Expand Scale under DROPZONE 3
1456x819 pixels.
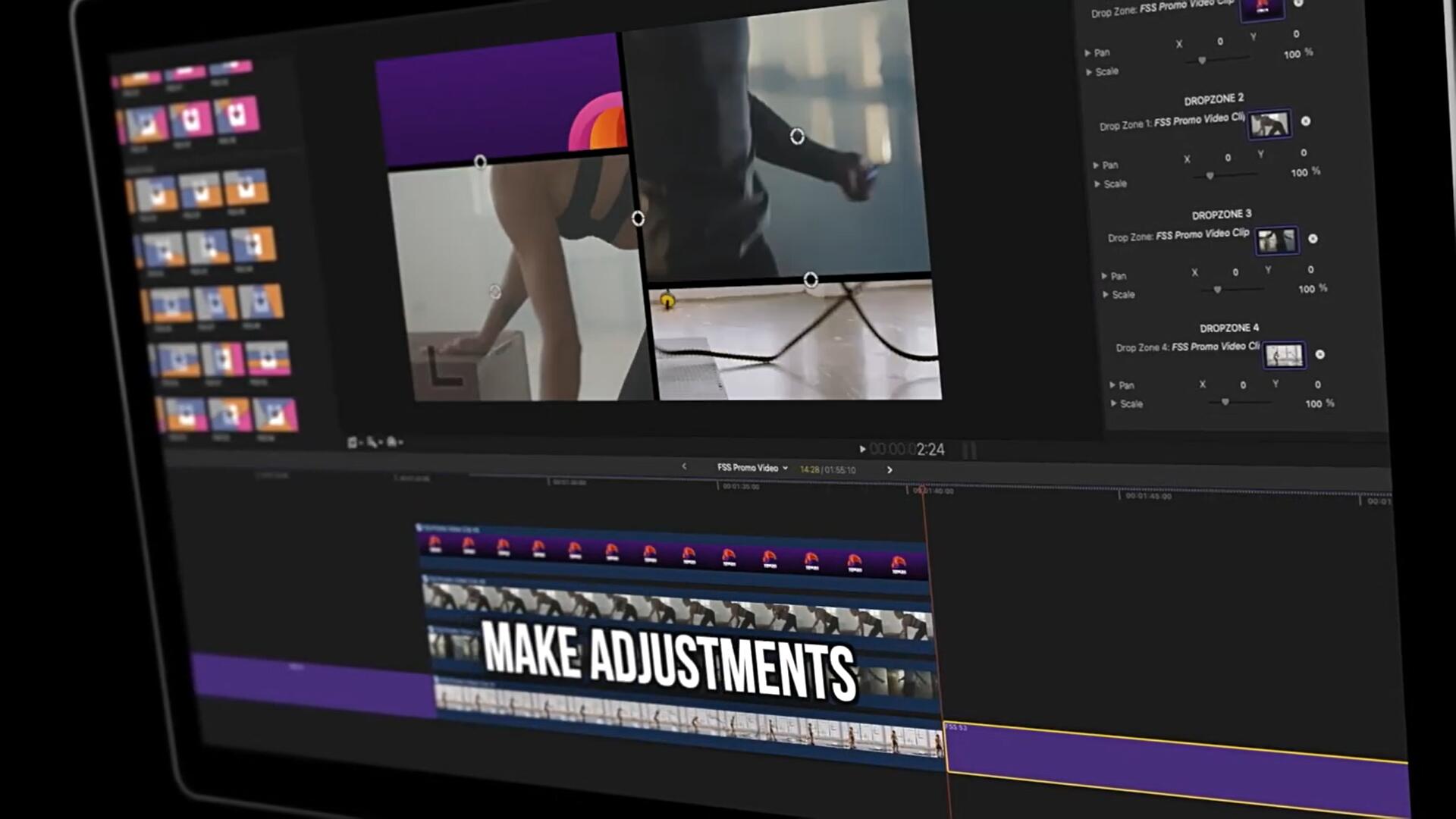tap(1106, 294)
